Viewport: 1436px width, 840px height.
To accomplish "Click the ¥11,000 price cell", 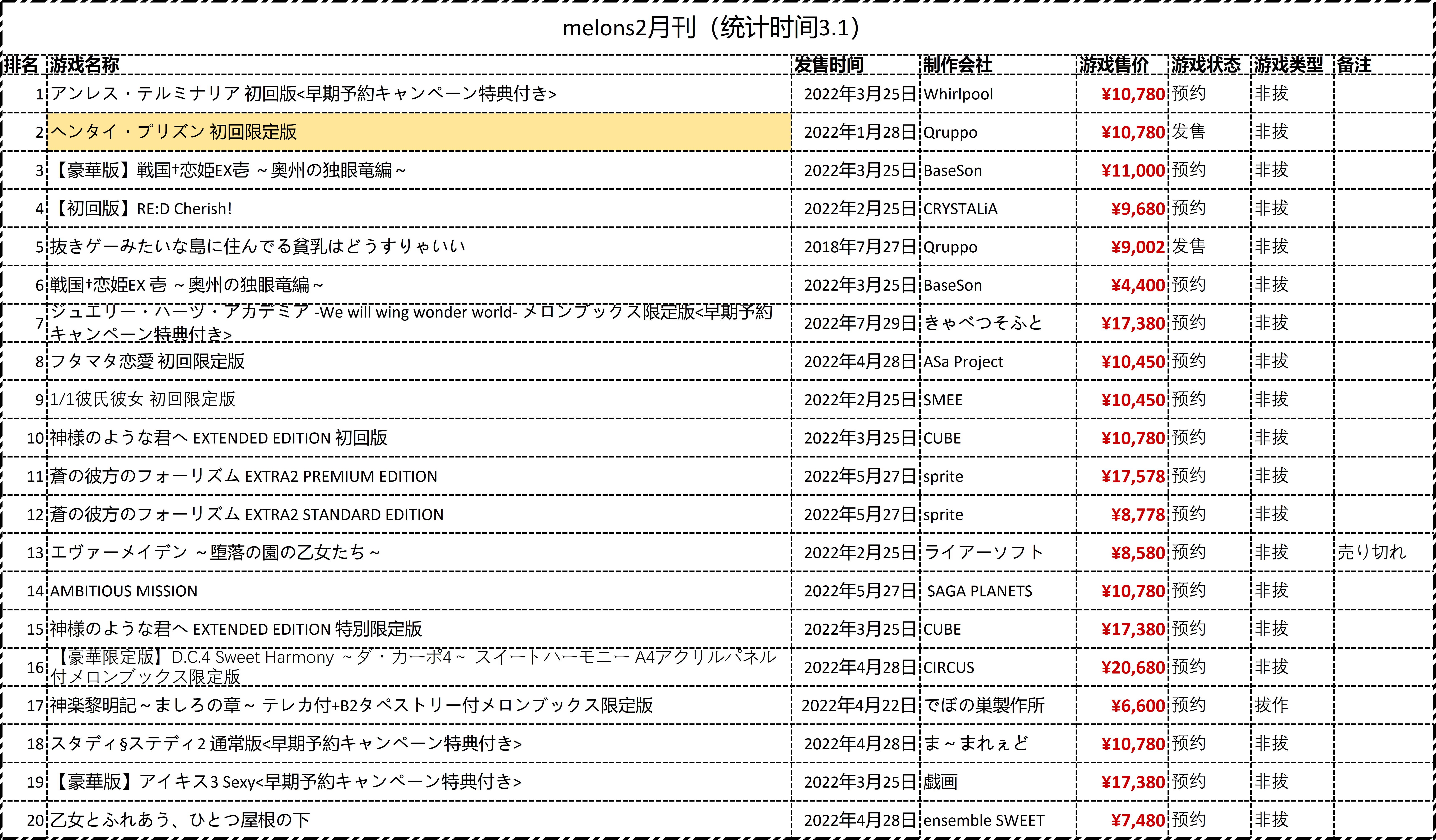I will pos(1122,170).
